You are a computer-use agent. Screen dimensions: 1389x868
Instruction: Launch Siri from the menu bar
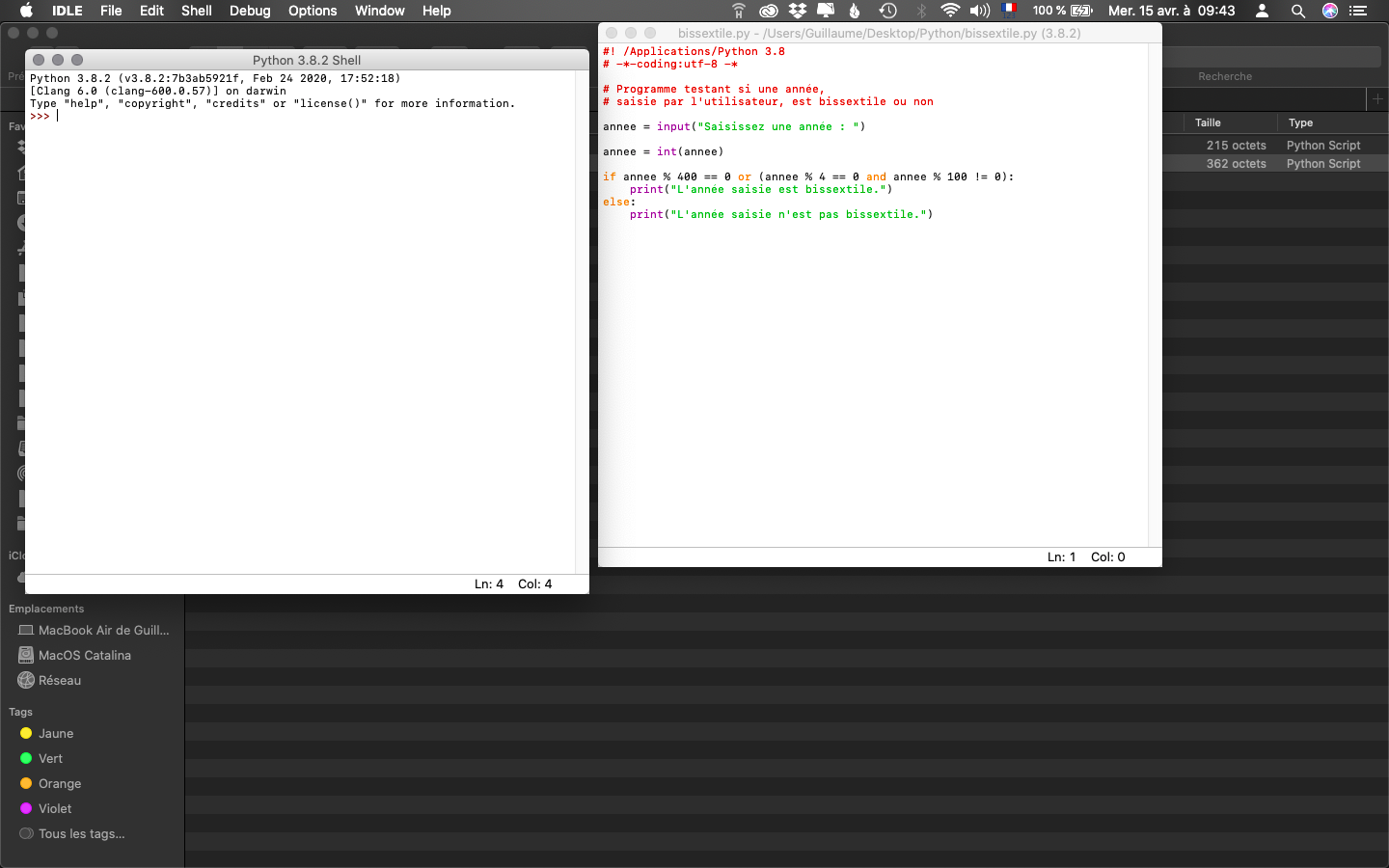[1330, 11]
